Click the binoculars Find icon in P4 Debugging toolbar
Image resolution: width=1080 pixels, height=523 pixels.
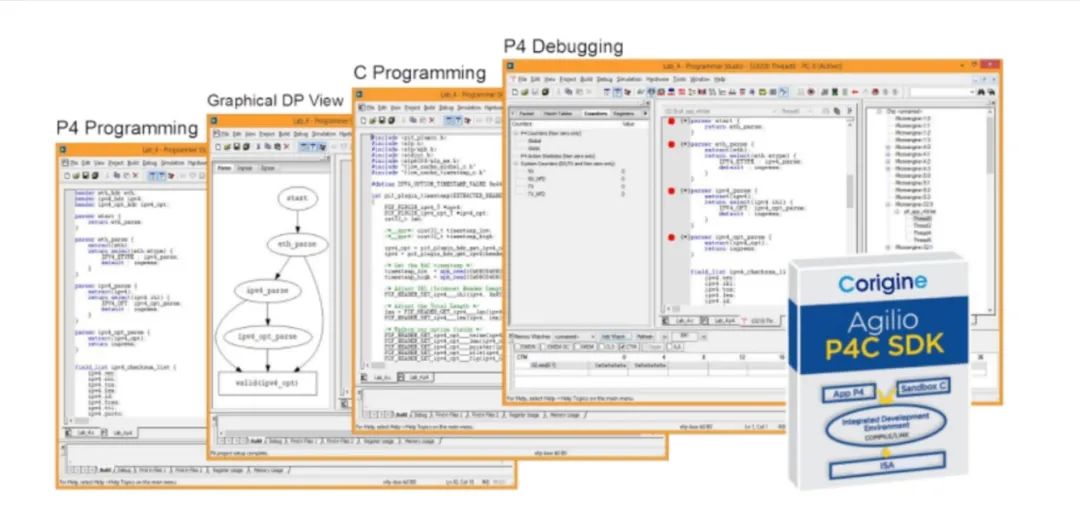(x=981, y=92)
